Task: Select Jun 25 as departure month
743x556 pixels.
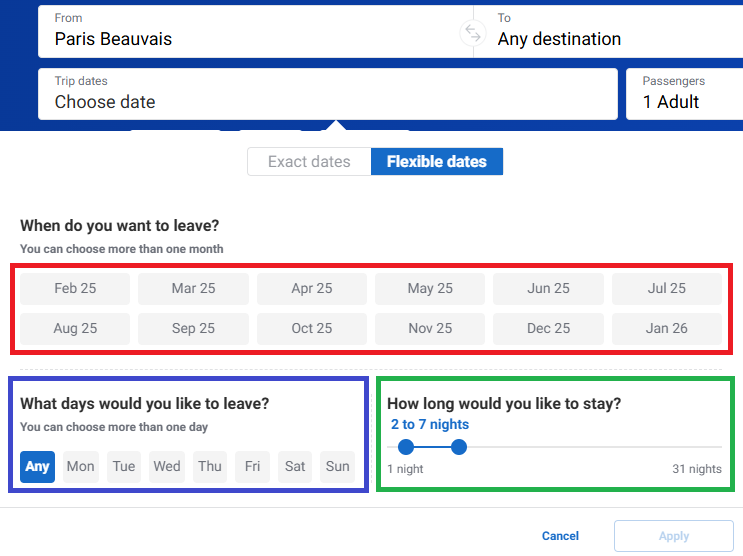Action: coord(548,288)
